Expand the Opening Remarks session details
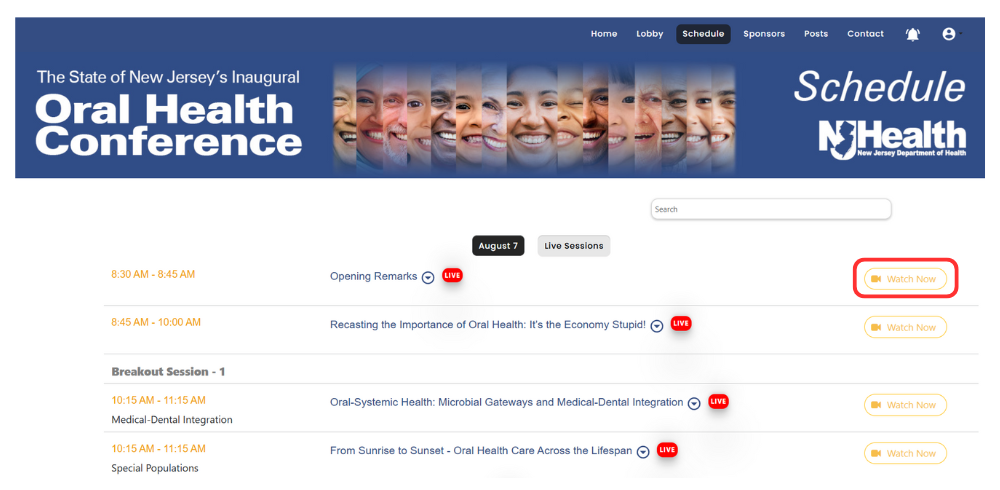 [x=428, y=278]
